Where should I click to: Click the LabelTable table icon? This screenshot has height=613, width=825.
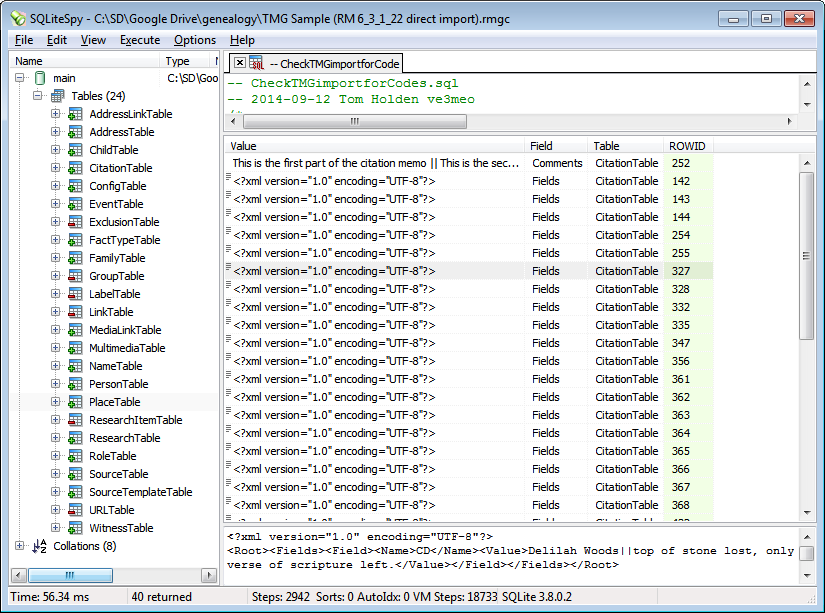point(75,294)
